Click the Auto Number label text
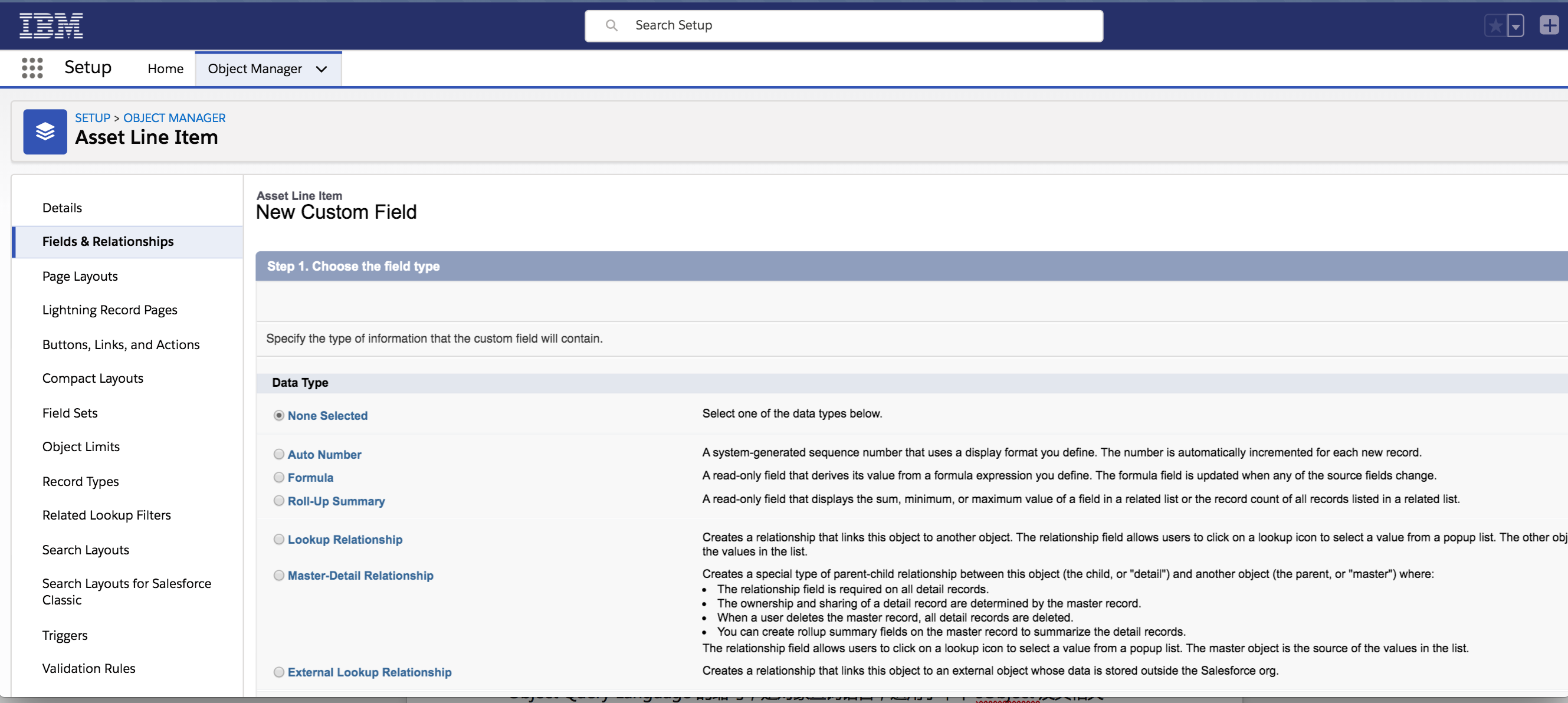The image size is (1568, 703). (324, 455)
